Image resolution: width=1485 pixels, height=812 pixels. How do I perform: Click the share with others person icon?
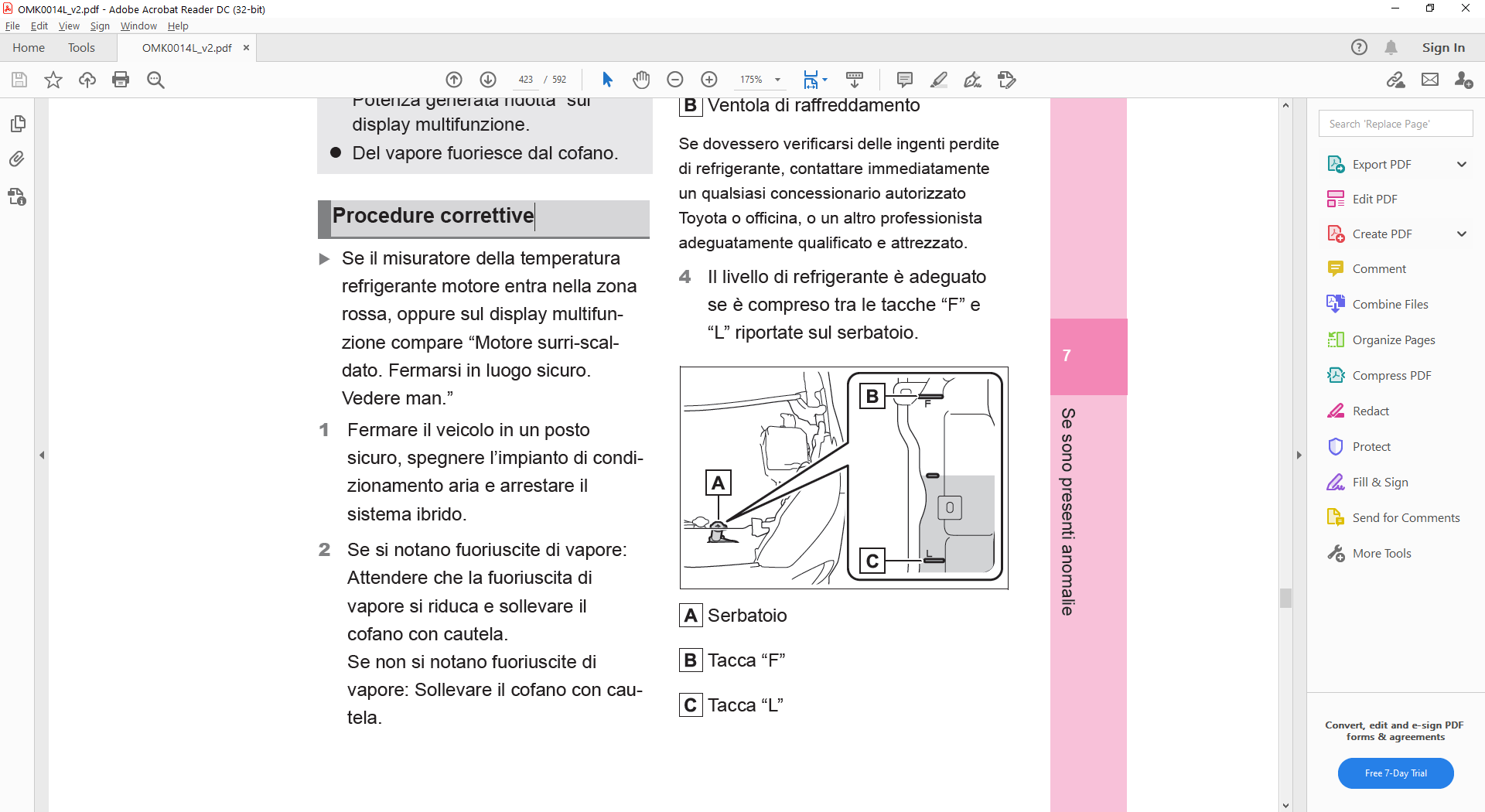1463,80
